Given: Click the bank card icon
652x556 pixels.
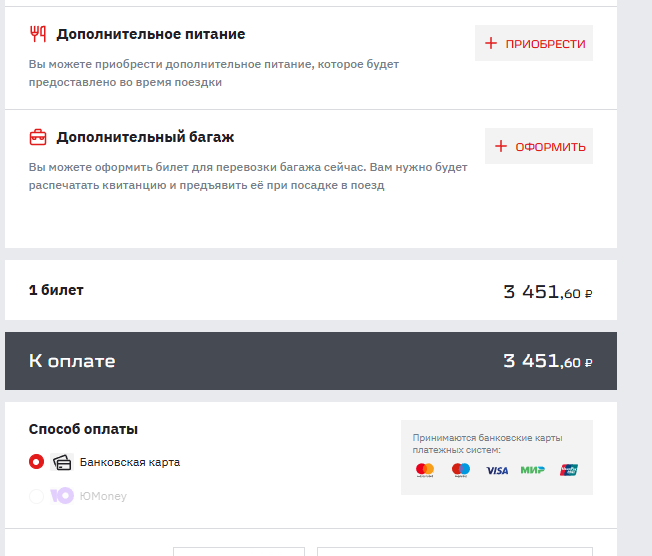Looking at the screenshot, I should pyautogui.click(x=62, y=462).
